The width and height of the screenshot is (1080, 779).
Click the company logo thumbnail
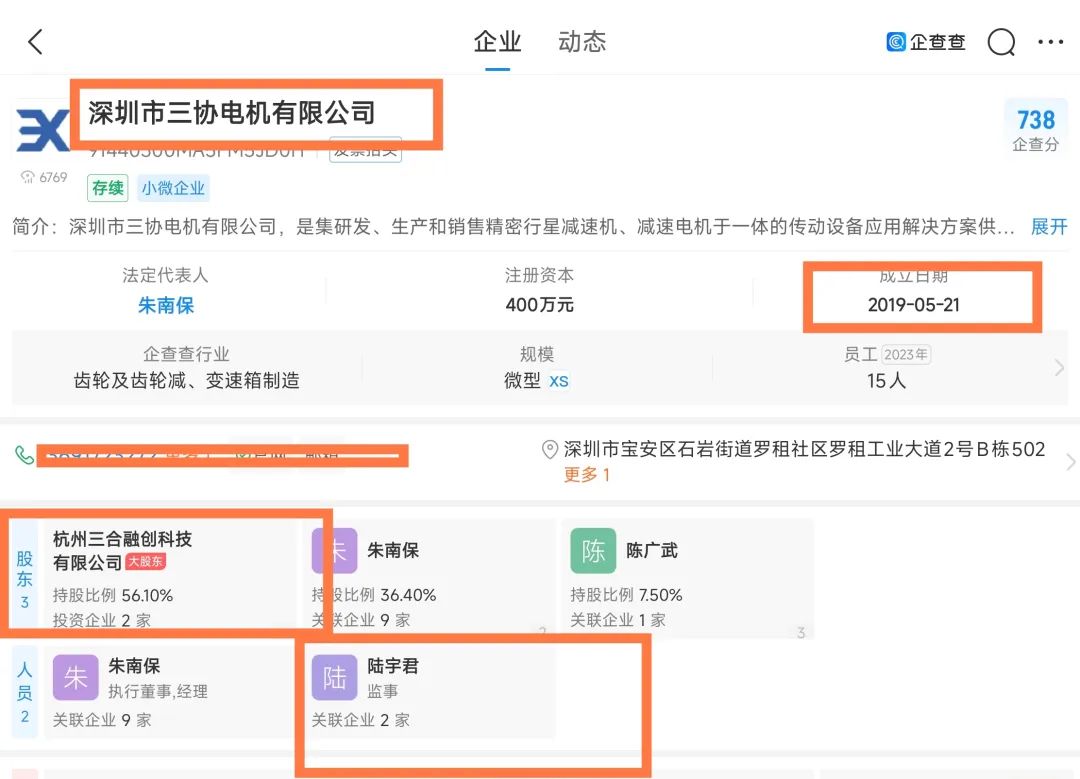click(x=42, y=128)
